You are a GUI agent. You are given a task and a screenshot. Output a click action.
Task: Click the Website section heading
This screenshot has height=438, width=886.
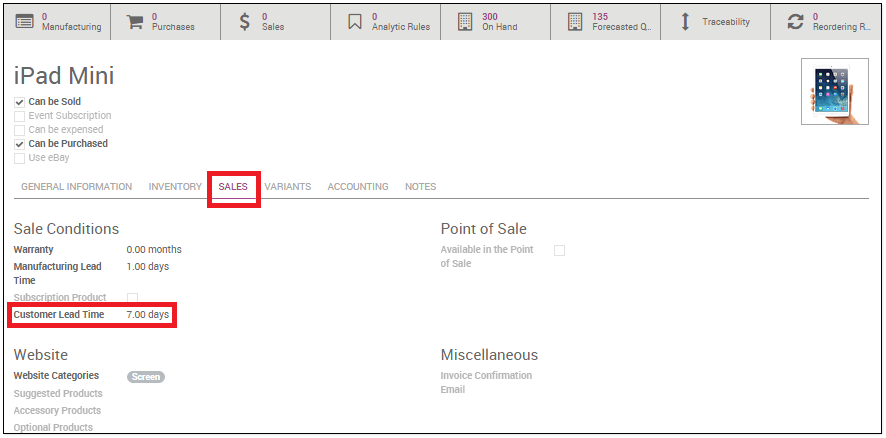click(x=41, y=355)
